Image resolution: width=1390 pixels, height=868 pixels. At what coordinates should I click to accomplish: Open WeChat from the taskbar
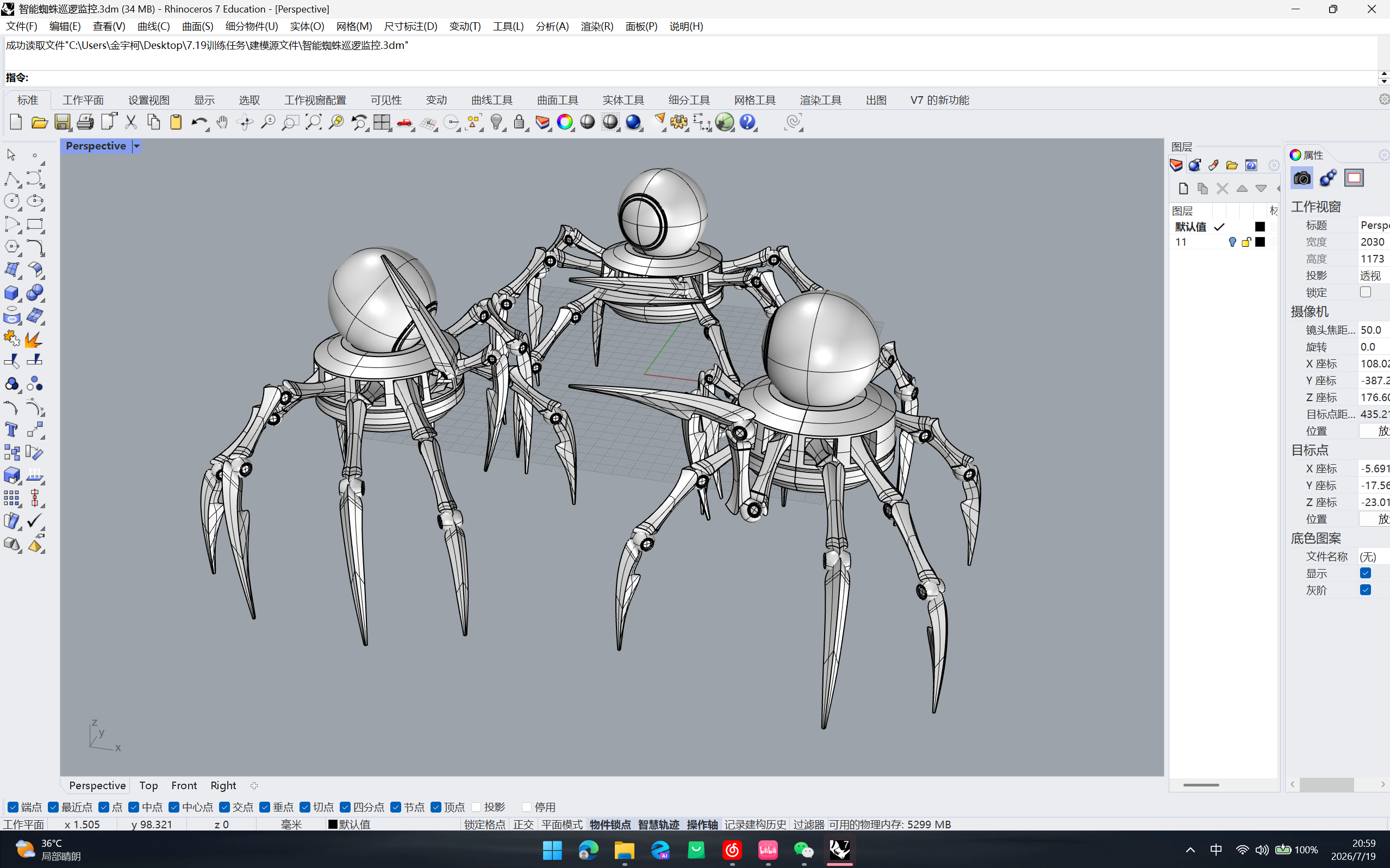pos(803,850)
